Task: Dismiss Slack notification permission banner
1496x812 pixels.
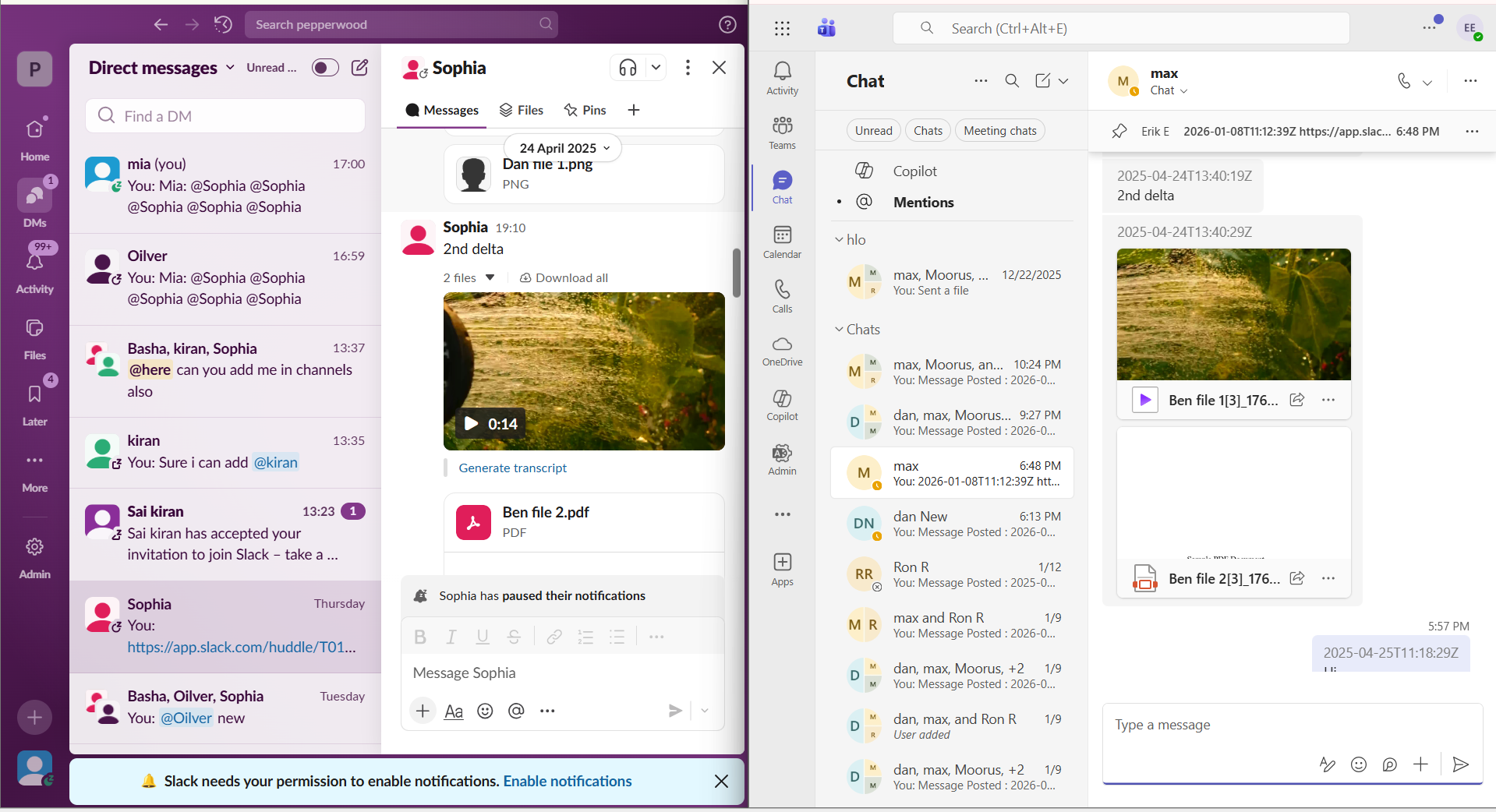Action: point(722,782)
